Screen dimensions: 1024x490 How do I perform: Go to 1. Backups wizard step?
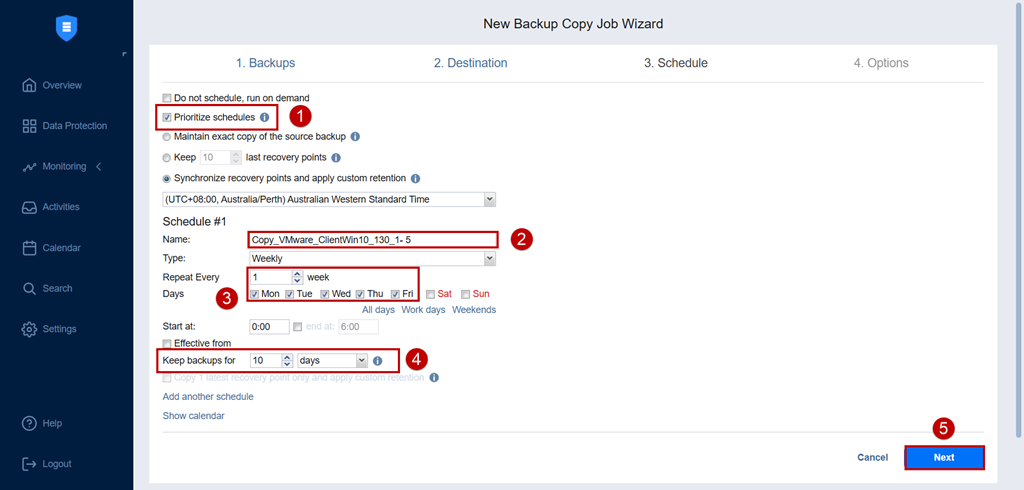click(x=265, y=63)
